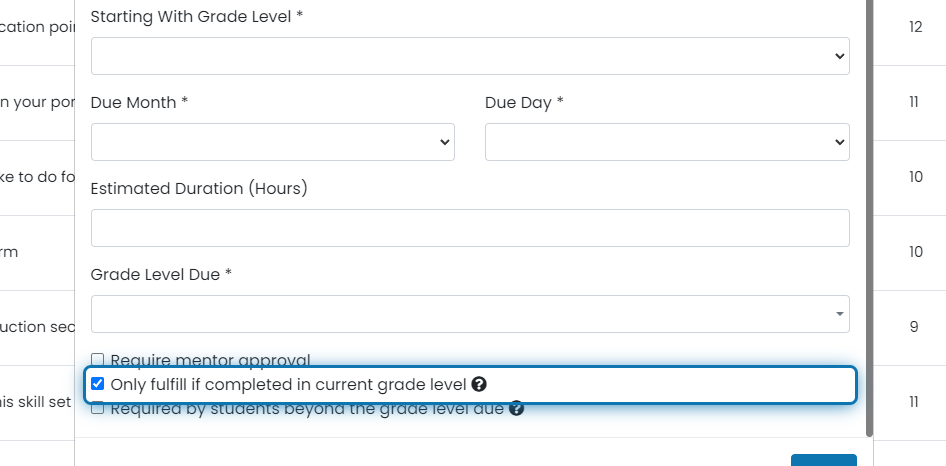This screenshot has width=946, height=466.
Task: Click the blue button at dialog bottom
Action: [x=824, y=460]
